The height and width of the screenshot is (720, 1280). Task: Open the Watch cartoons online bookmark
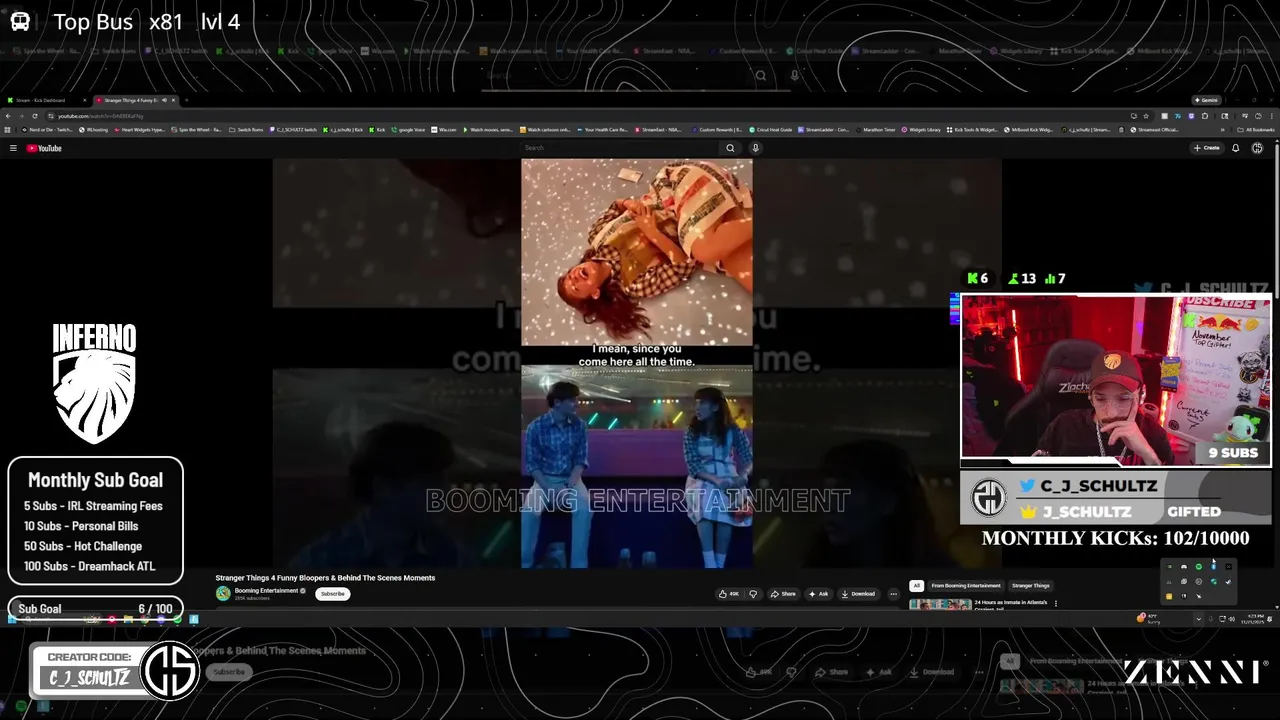[x=545, y=129]
